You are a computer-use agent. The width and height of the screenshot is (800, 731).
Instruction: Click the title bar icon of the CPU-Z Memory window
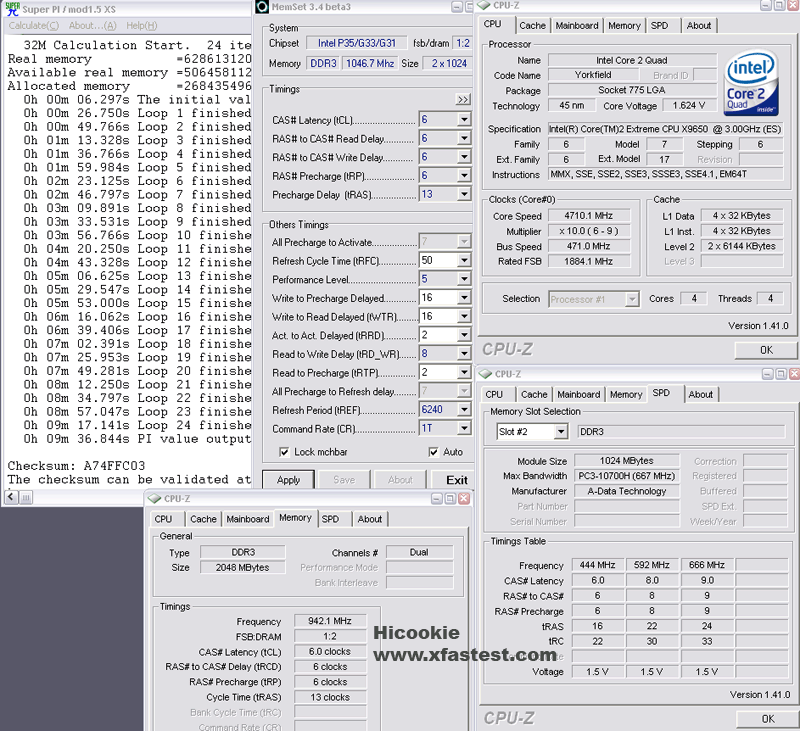[154, 498]
